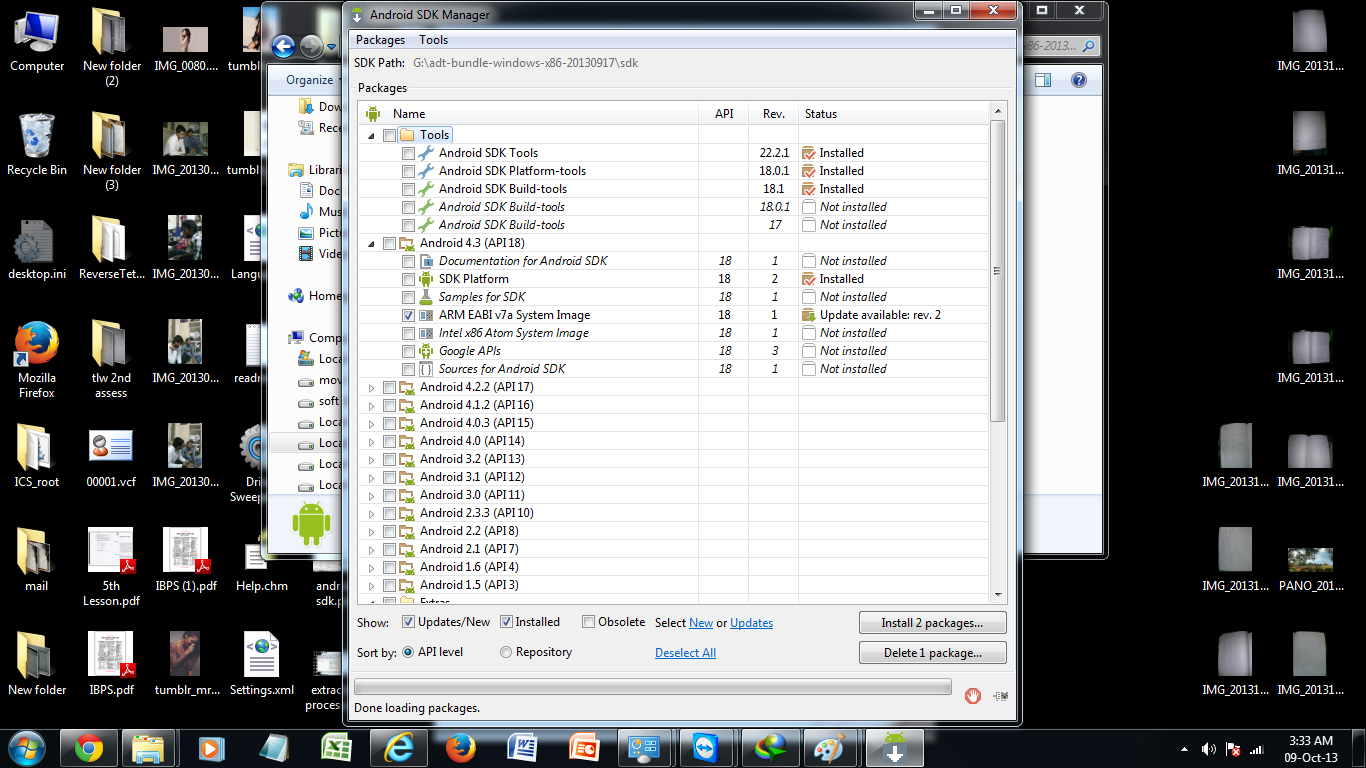This screenshot has width=1366, height=768.
Task: Click the ARM EABI v7a System Image icon
Action: (426, 315)
